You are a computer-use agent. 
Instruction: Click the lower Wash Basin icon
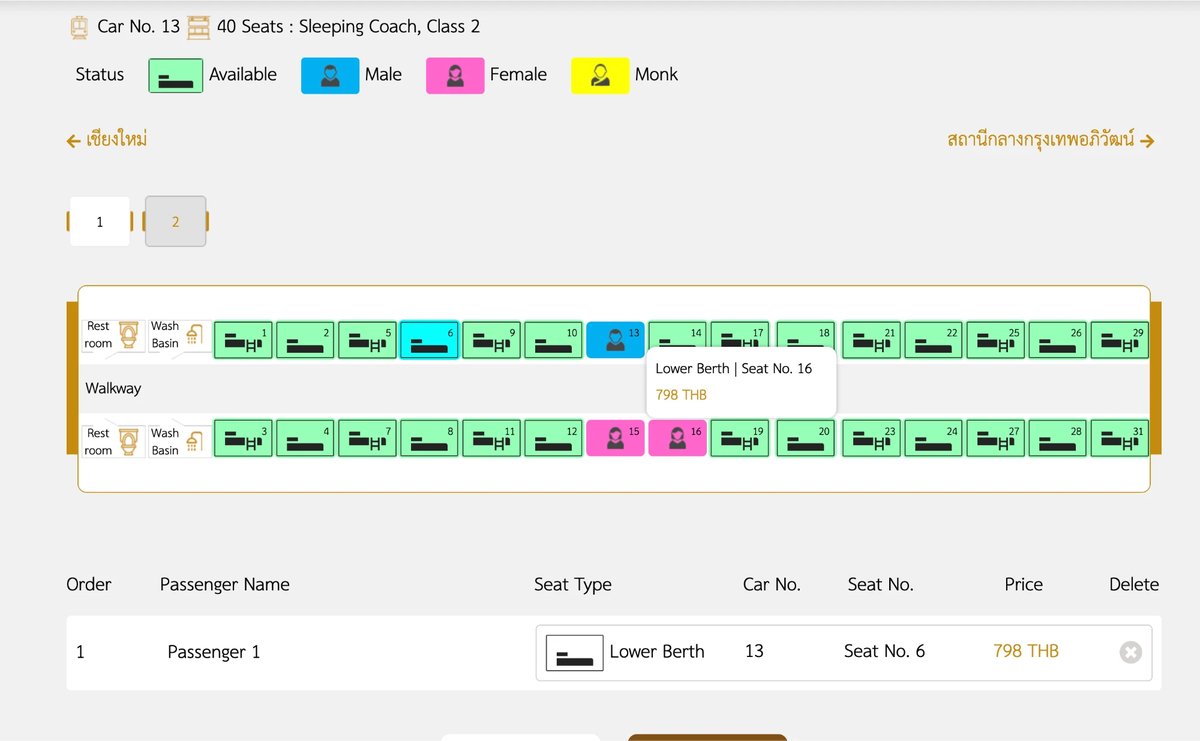click(x=195, y=441)
